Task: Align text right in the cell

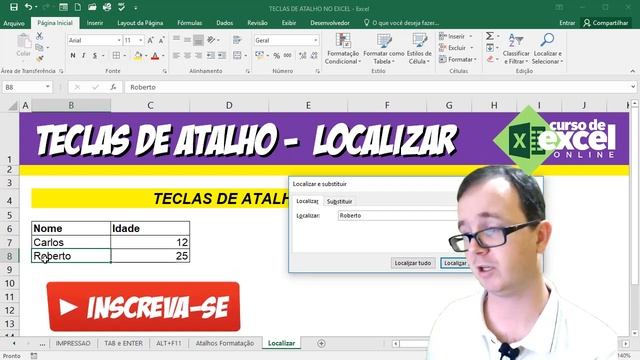Action: [198, 56]
